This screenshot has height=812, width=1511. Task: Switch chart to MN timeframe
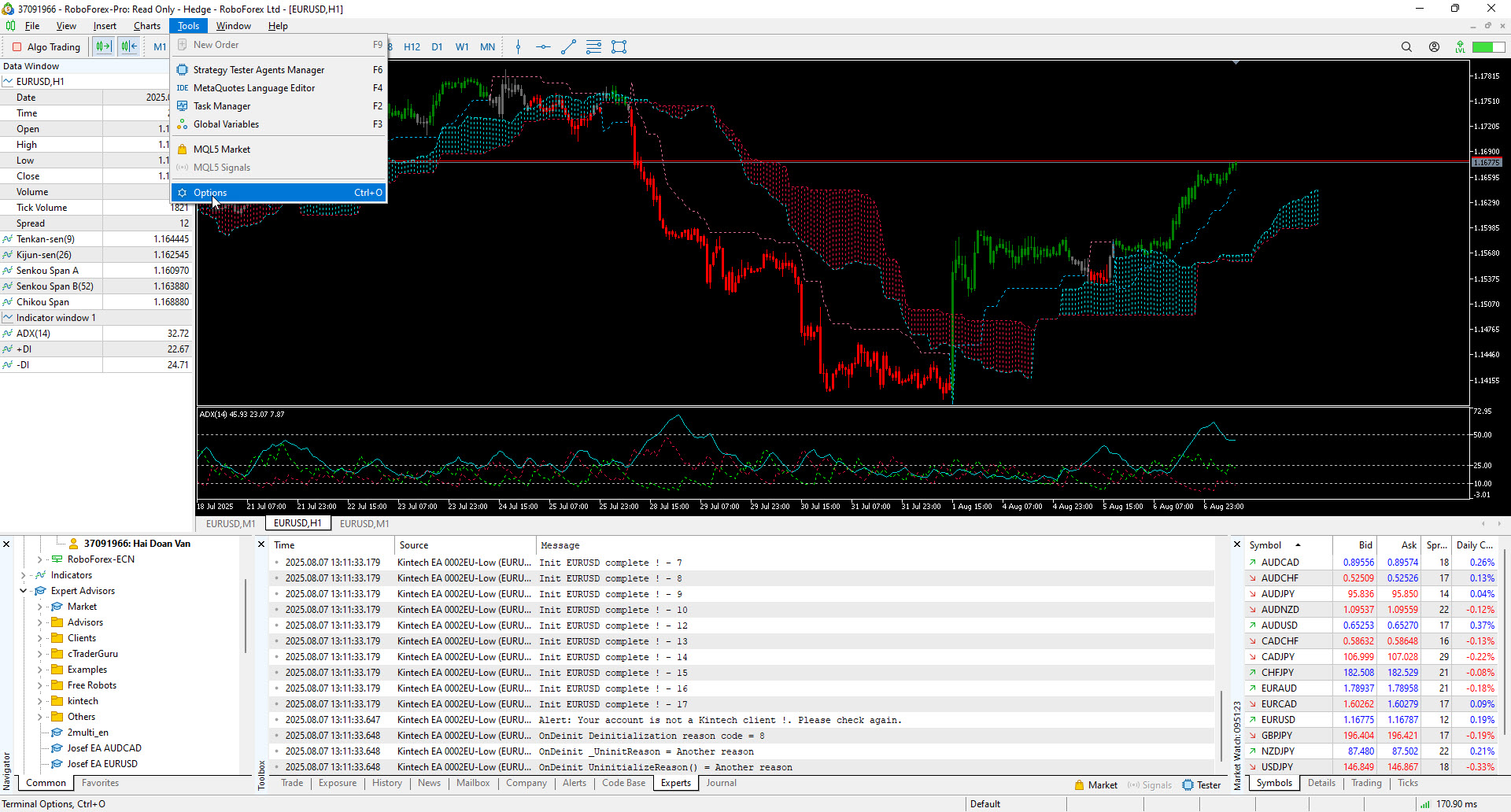[487, 47]
